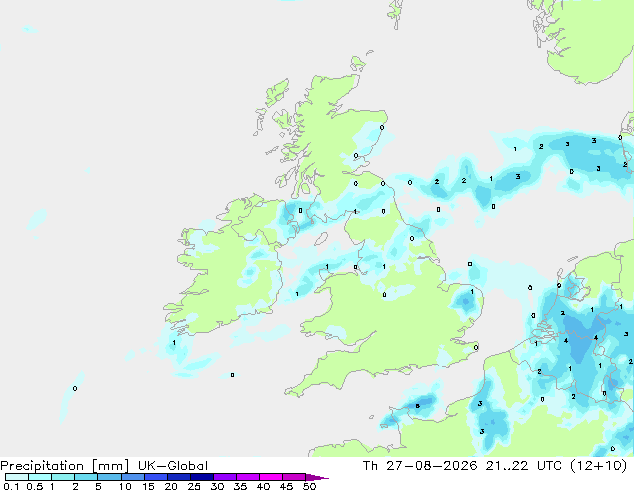The width and height of the screenshot is (634, 490).
Task: Click the '(12+10)' forecast run label
Action: [x=598, y=466]
